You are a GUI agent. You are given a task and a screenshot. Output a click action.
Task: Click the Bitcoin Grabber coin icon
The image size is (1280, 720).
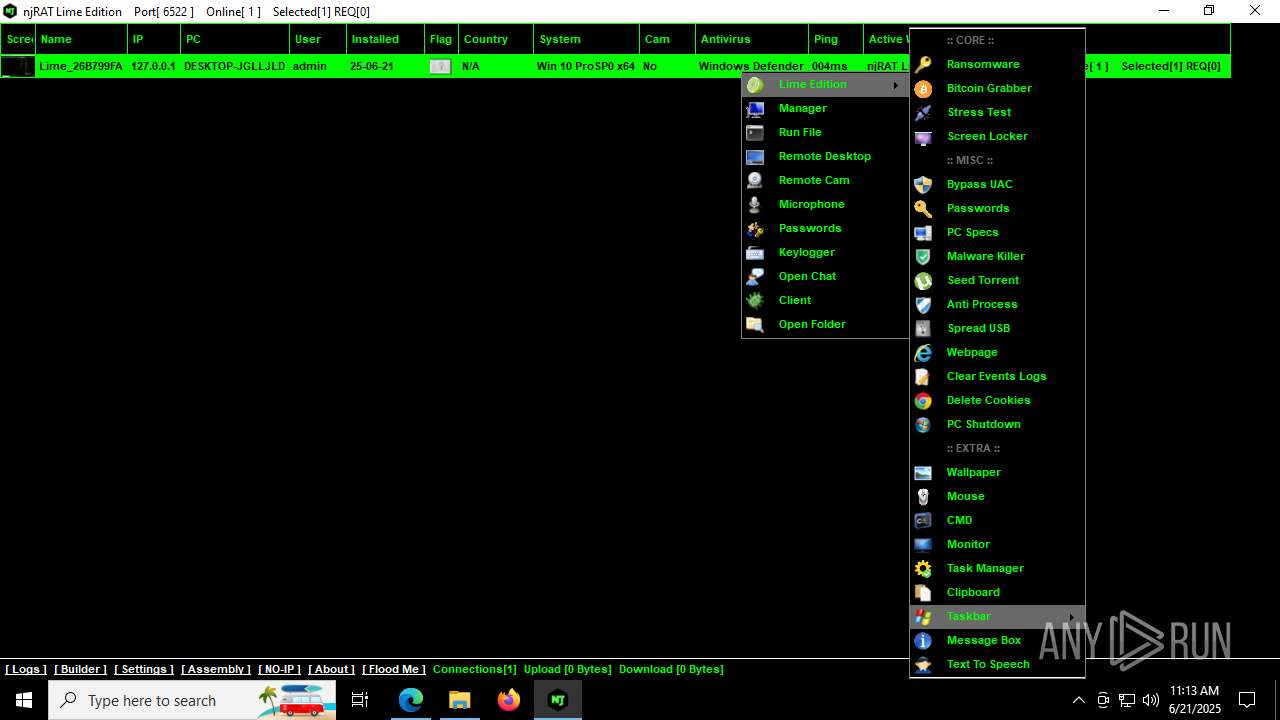923,88
